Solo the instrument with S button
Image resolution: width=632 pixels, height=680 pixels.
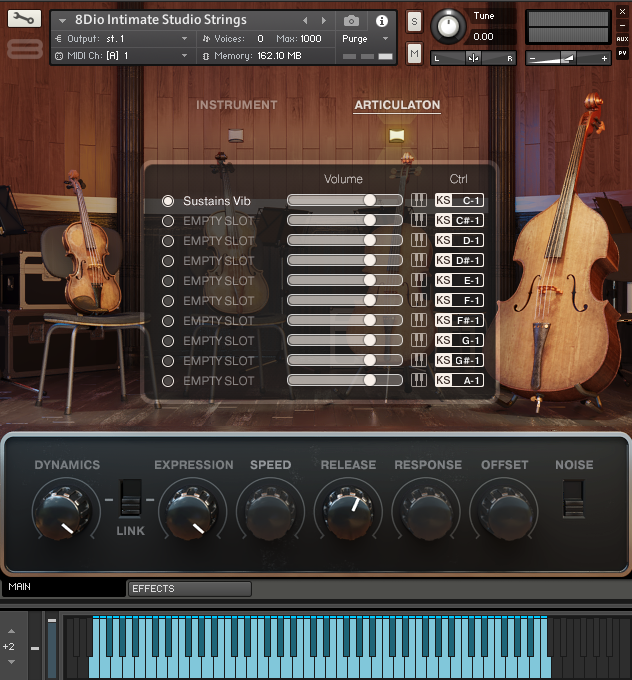[414, 22]
